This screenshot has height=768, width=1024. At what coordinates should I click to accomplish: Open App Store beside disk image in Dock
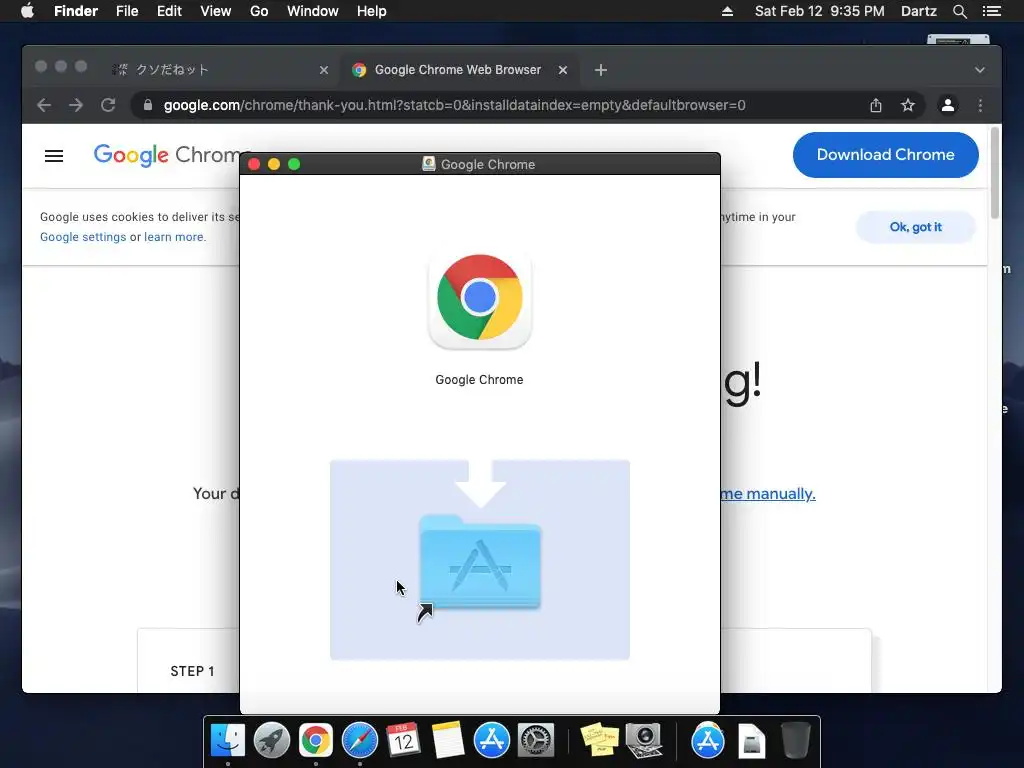(708, 741)
